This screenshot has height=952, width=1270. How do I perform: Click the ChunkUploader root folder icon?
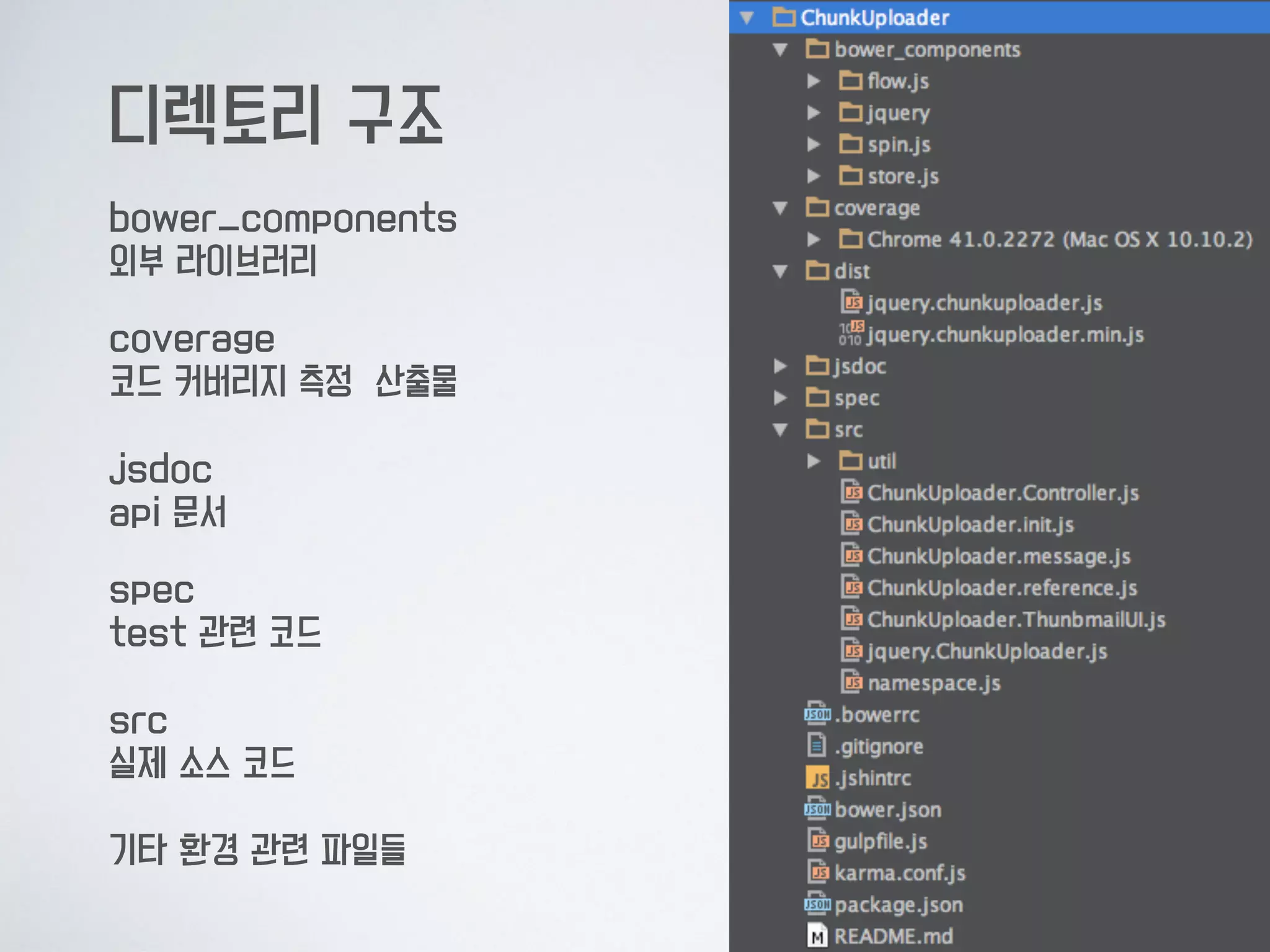(784, 17)
